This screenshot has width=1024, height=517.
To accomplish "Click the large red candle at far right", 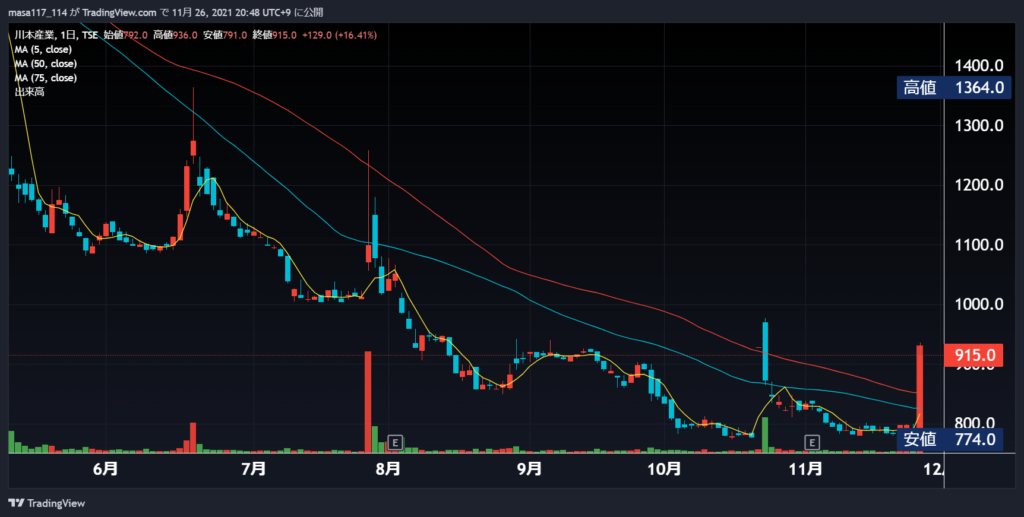I will [920, 384].
